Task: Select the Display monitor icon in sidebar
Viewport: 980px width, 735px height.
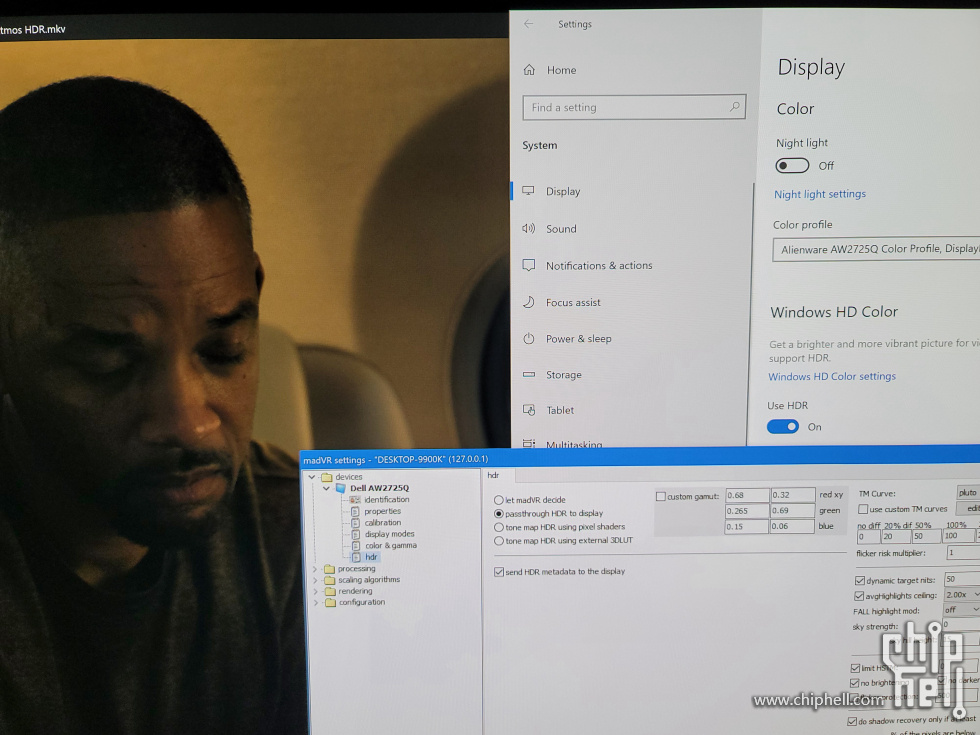Action: pyautogui.click(x=529, y=191)
